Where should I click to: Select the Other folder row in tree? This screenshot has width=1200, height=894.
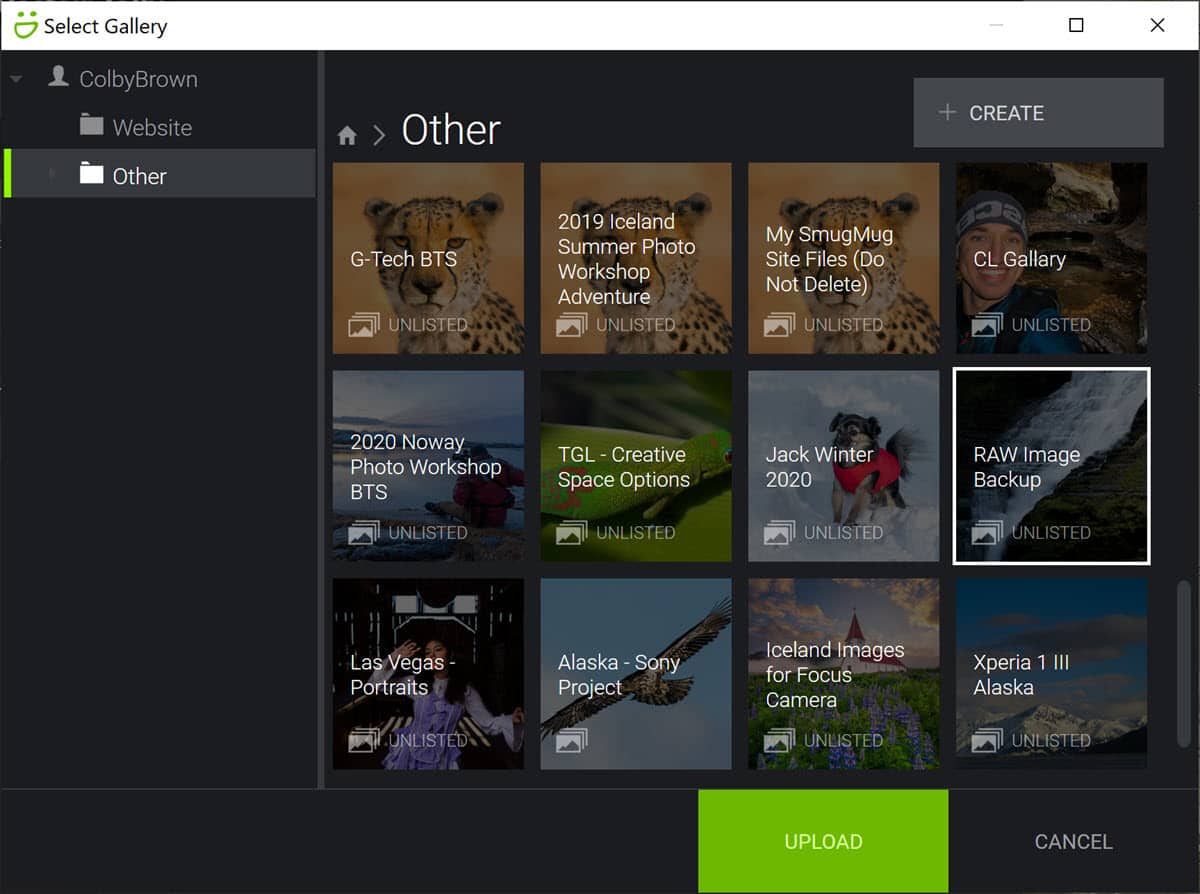click(x=160, y=175)
